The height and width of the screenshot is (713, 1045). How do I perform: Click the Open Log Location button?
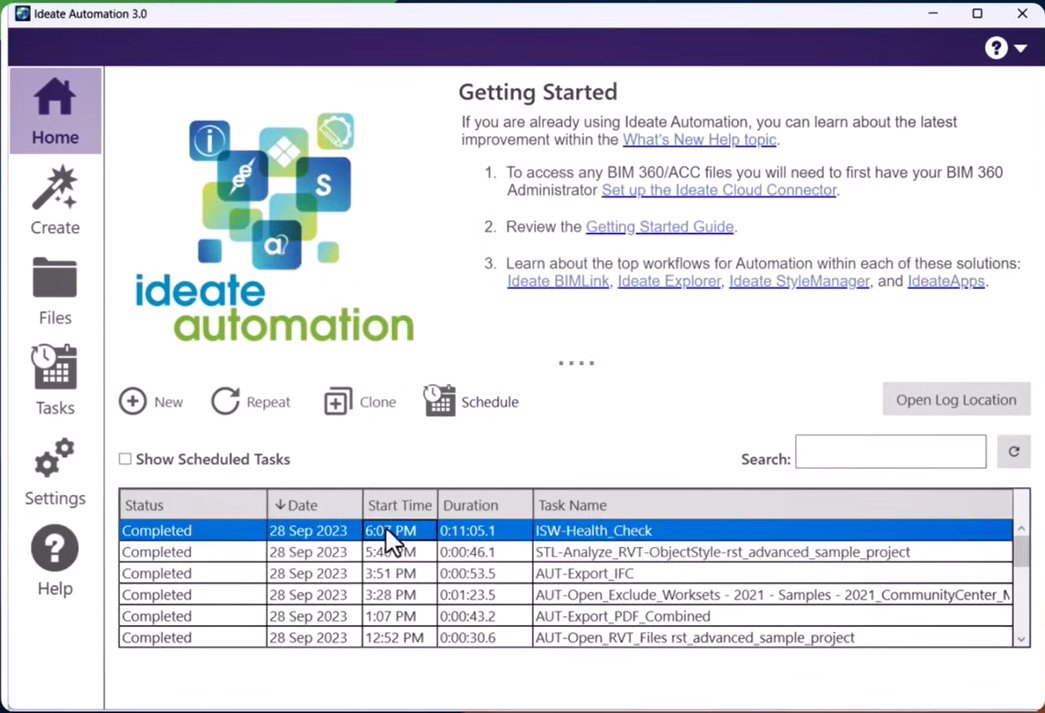pyautogui.click(x=956, y=399)
